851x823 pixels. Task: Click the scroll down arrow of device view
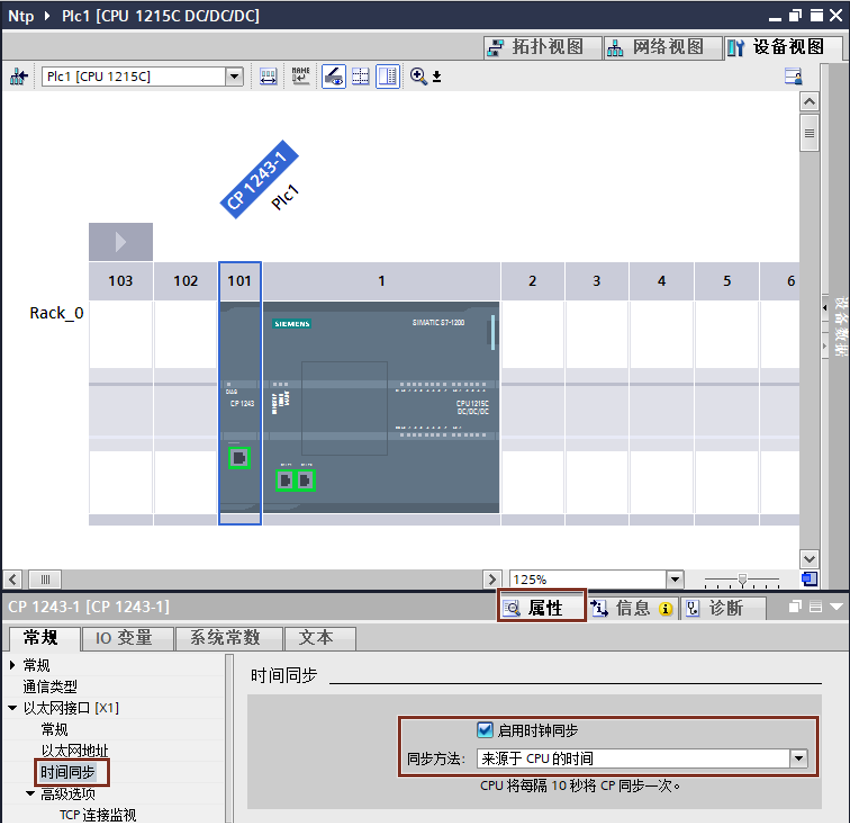click(809, 559)
